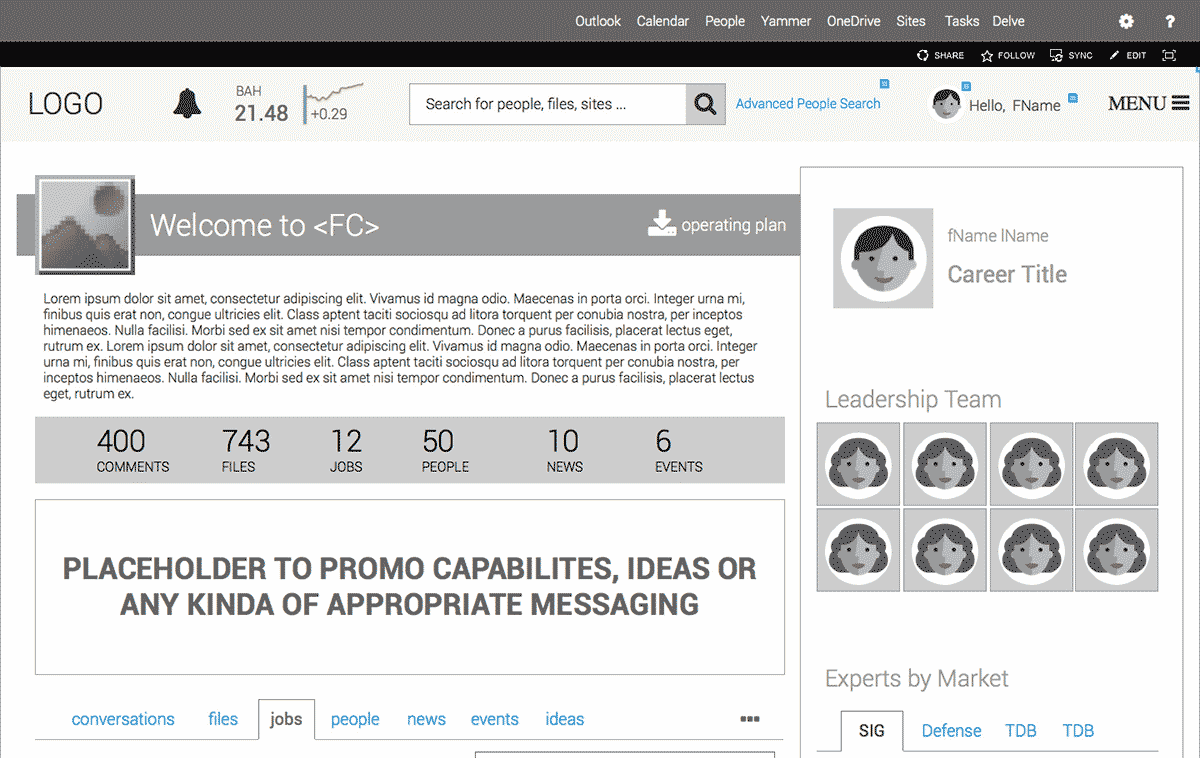The width and height of the screenshot is (1200, 758).
Task: Select the Defense tab under Experts
Action: pyautogui.click(x=951, y=731)
